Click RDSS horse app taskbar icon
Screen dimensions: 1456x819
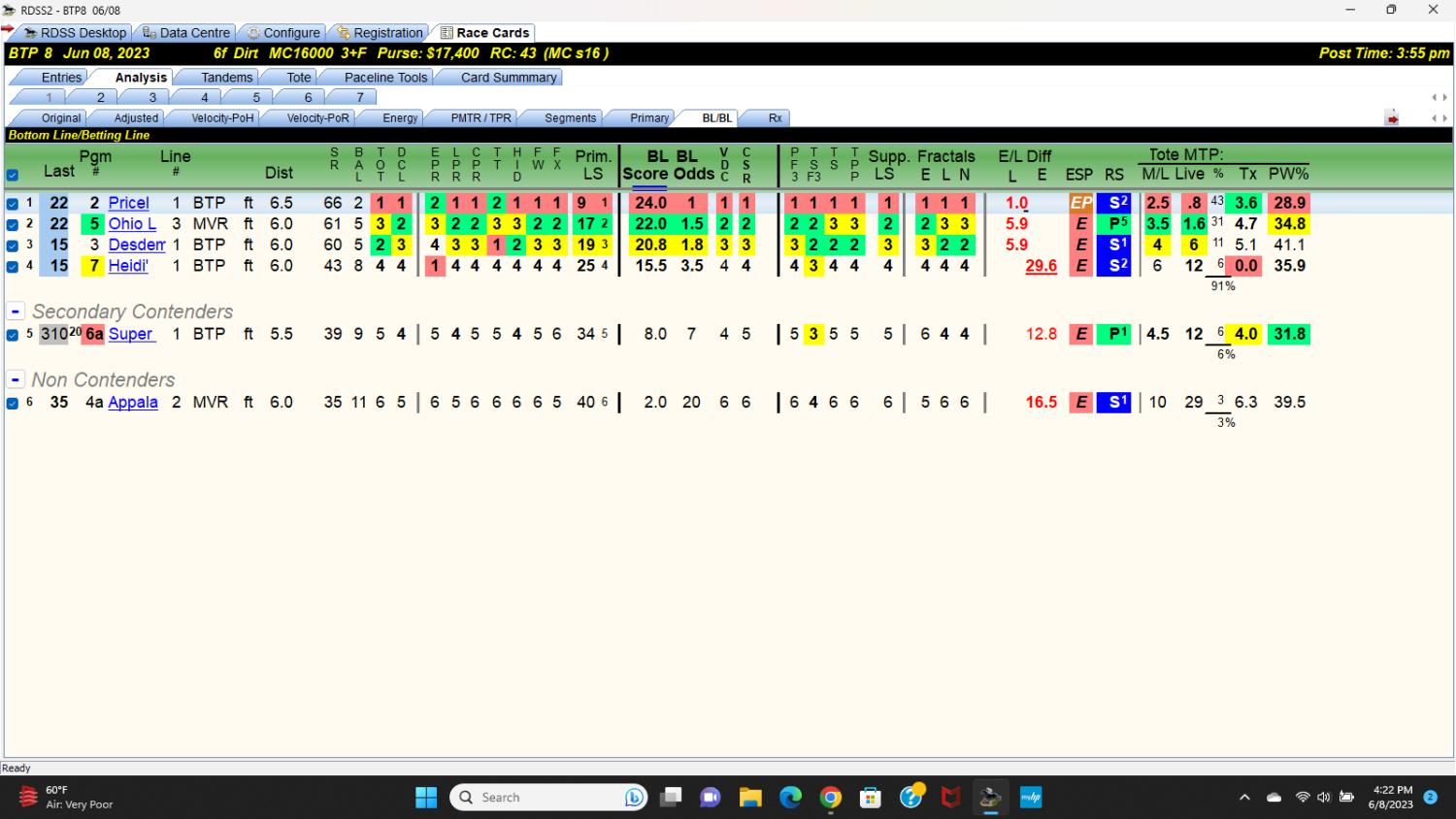pos(990,798)
